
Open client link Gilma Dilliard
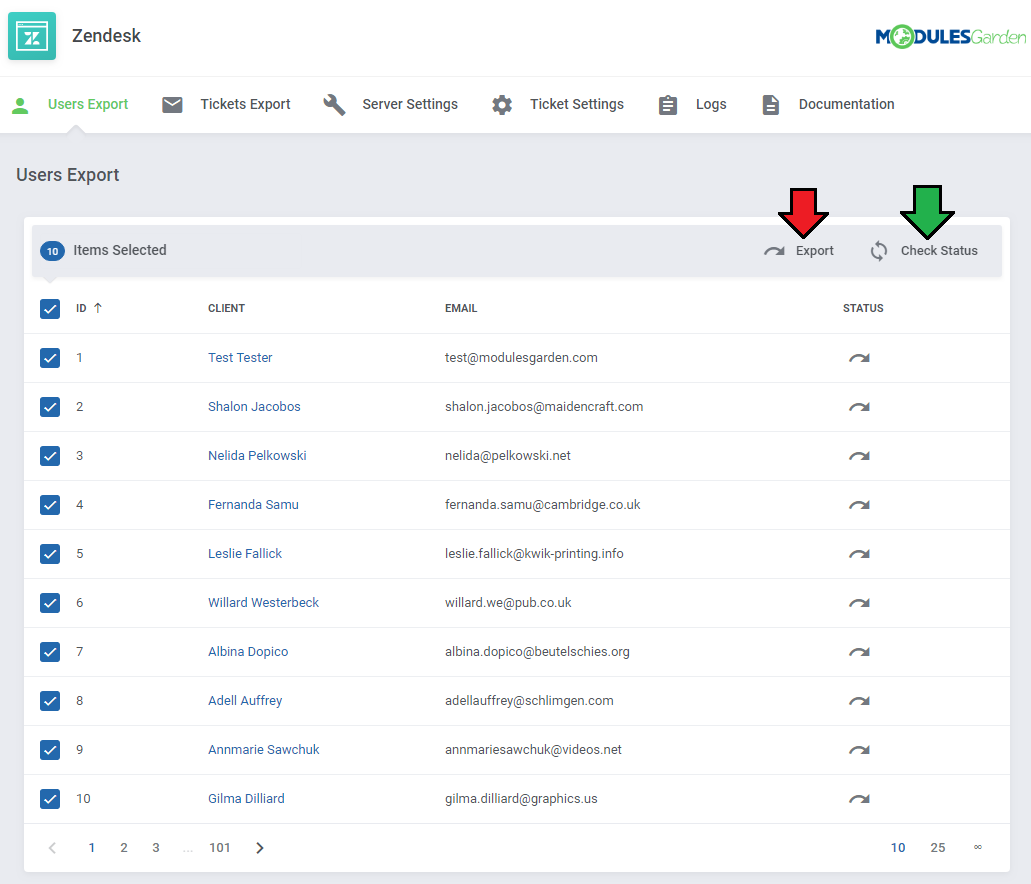[246, 798]
